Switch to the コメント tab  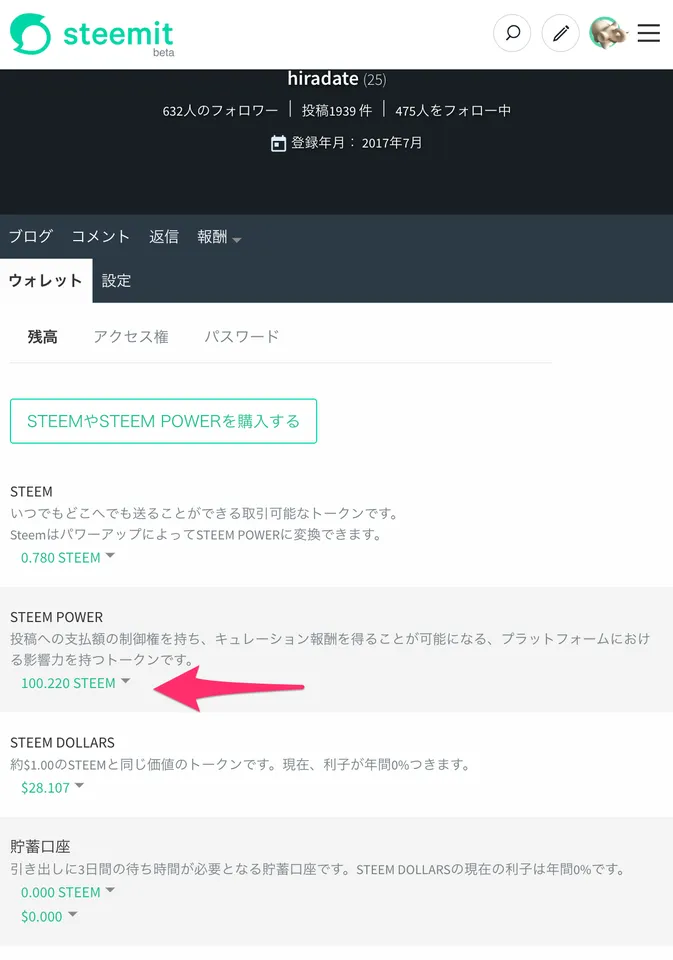(x=101, y=236)
